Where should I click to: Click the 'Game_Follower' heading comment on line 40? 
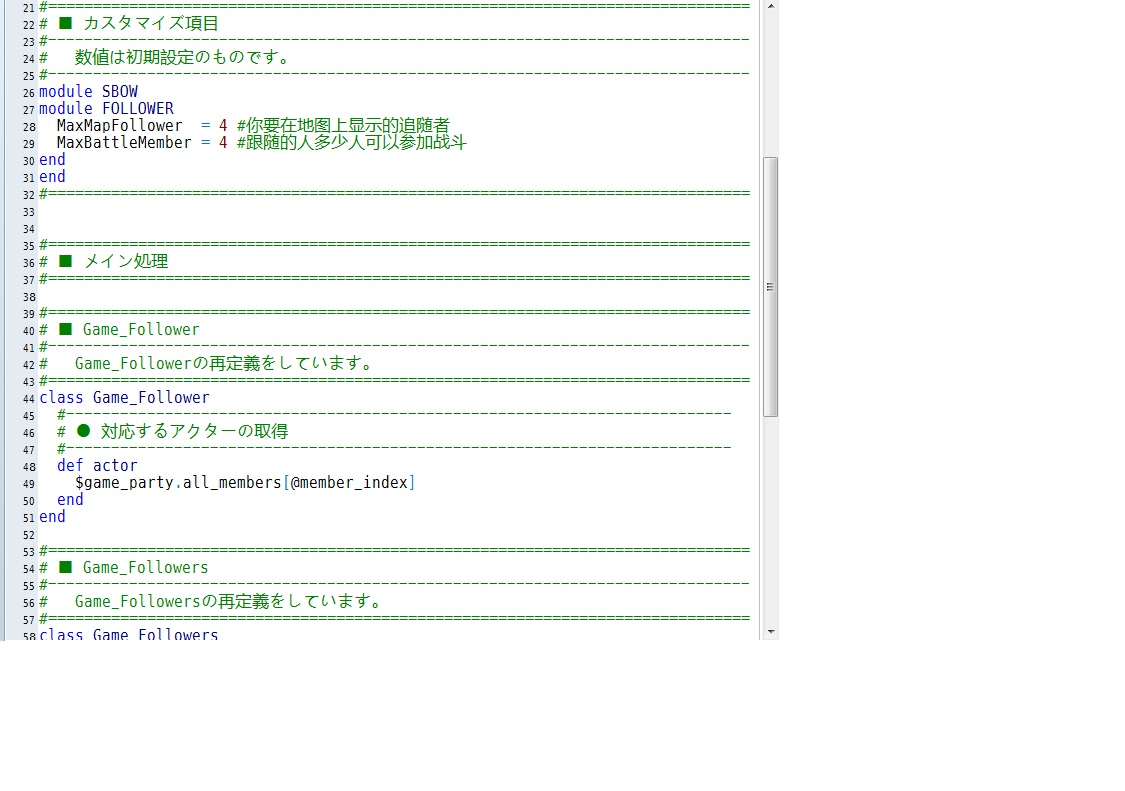pyautogui.click(x=141, y=329)
